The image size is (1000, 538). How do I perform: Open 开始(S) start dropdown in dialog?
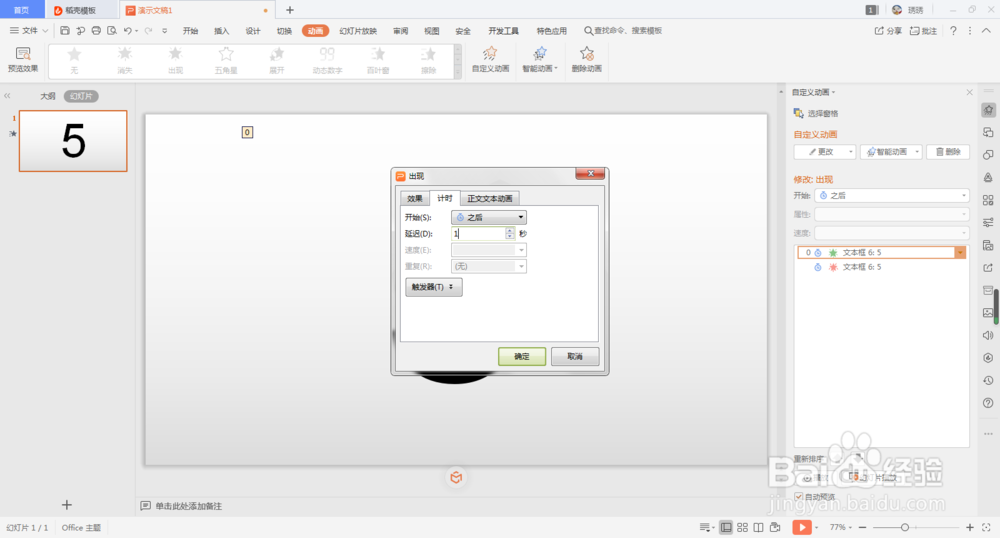click(489, 217)
